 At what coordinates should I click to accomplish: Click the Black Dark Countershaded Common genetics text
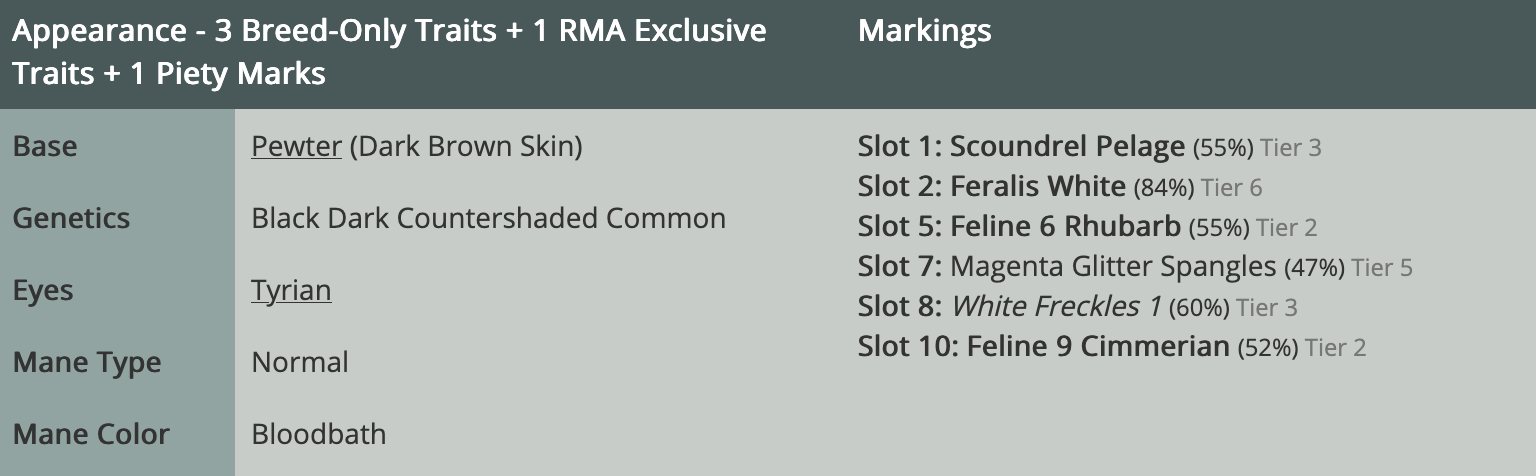(x=488, y=218)
